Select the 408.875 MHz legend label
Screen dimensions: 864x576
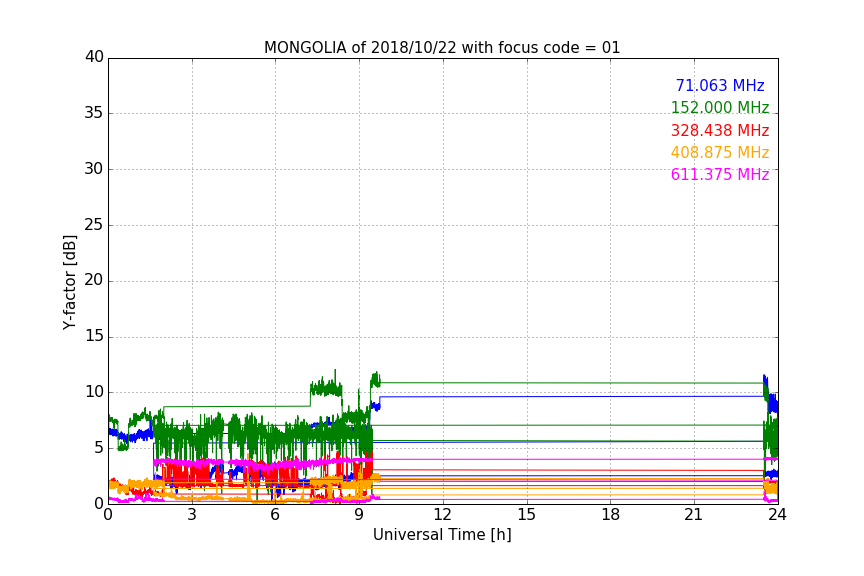tap(720, 153)
